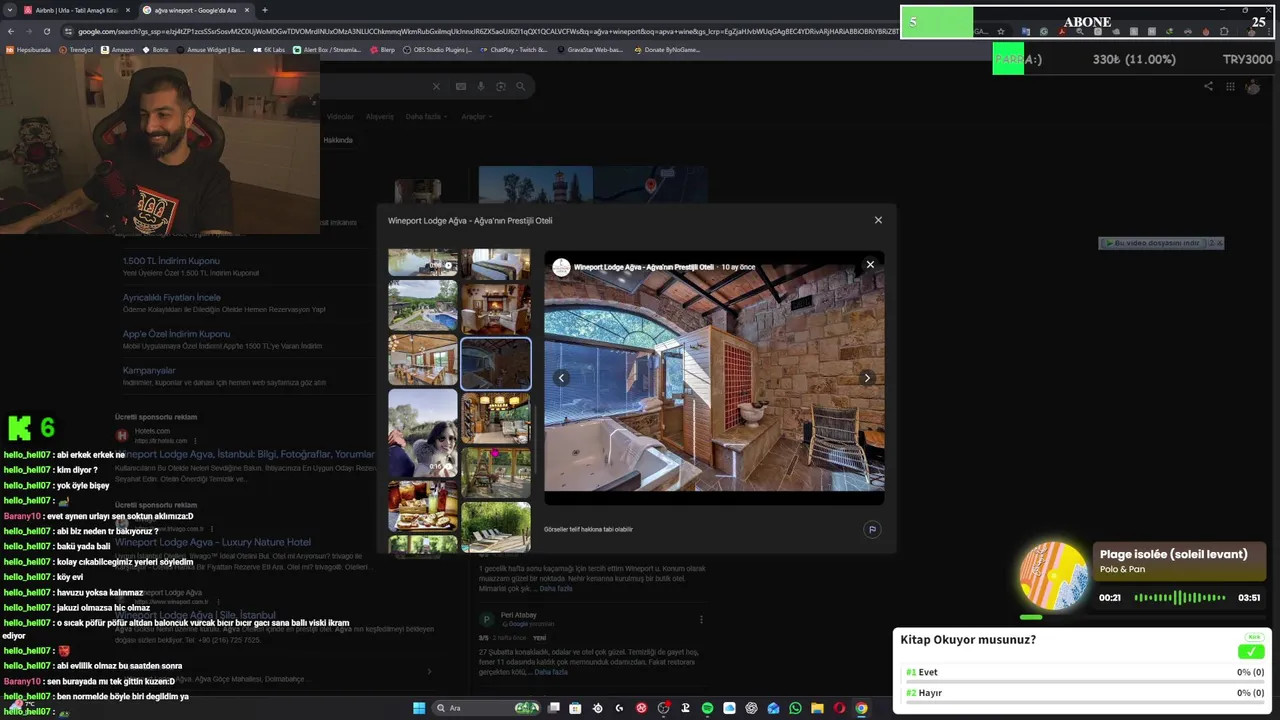1280x720 pixels.
Task: Open Microsoft Store from taskbar
Action: pos(576,708)
